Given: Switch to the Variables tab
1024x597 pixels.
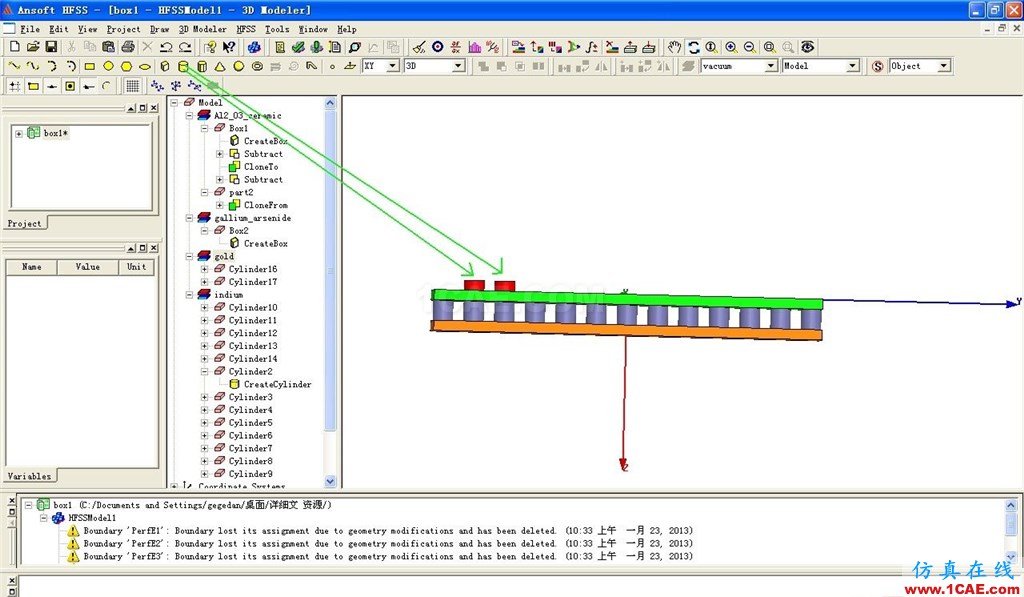Looking at the screenshot, I should click(29, 476).
